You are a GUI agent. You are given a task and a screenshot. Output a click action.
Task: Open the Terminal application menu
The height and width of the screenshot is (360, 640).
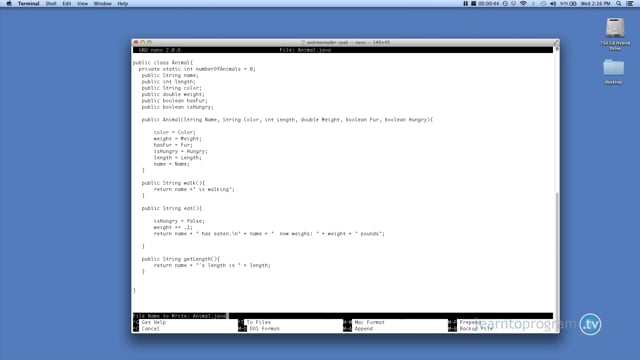(29, 4)
